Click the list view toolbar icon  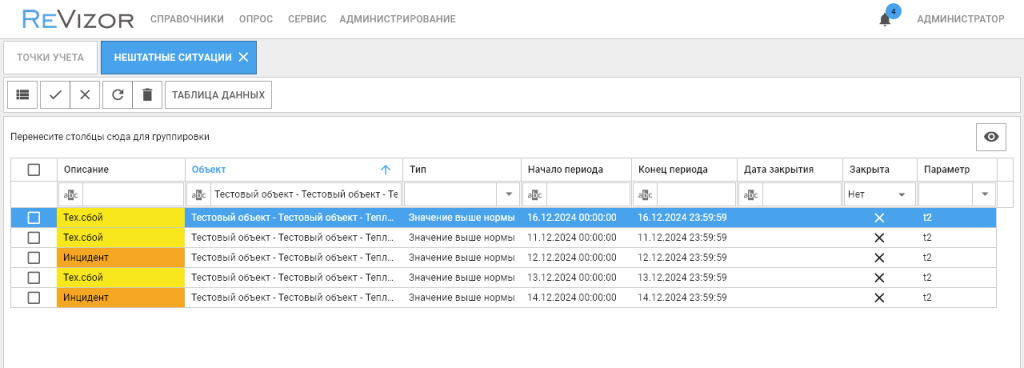[23, 95]
